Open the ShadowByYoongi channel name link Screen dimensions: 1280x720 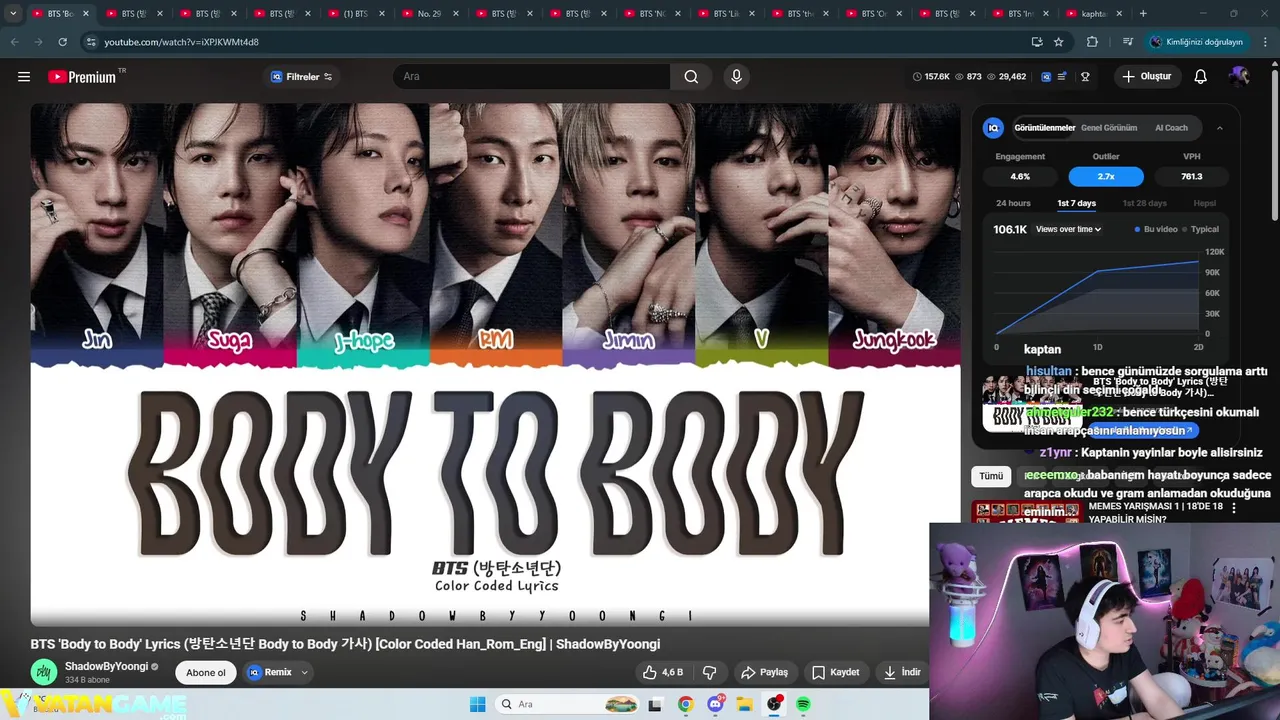tap(106, 666)
